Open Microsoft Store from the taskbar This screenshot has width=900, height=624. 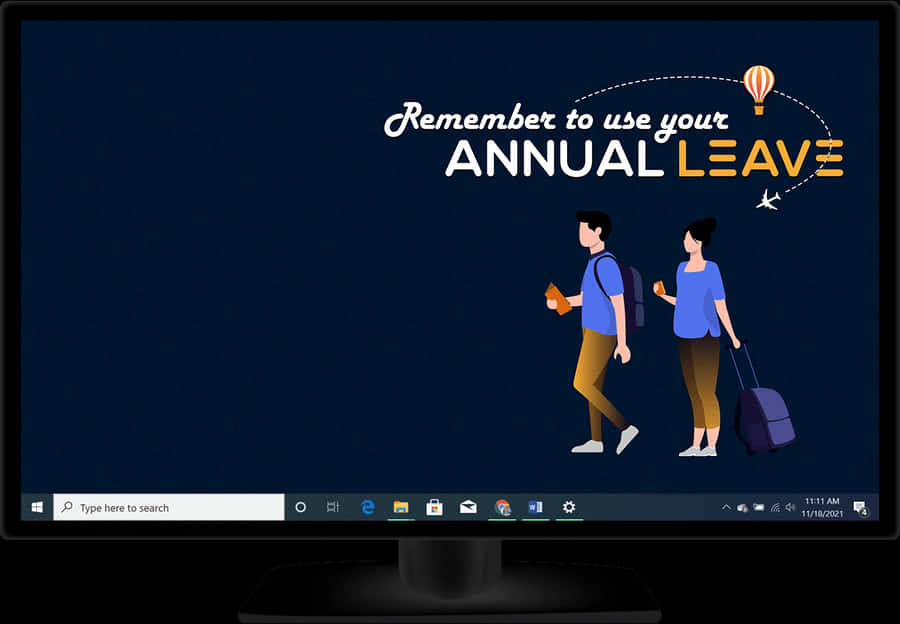point(434,507)
